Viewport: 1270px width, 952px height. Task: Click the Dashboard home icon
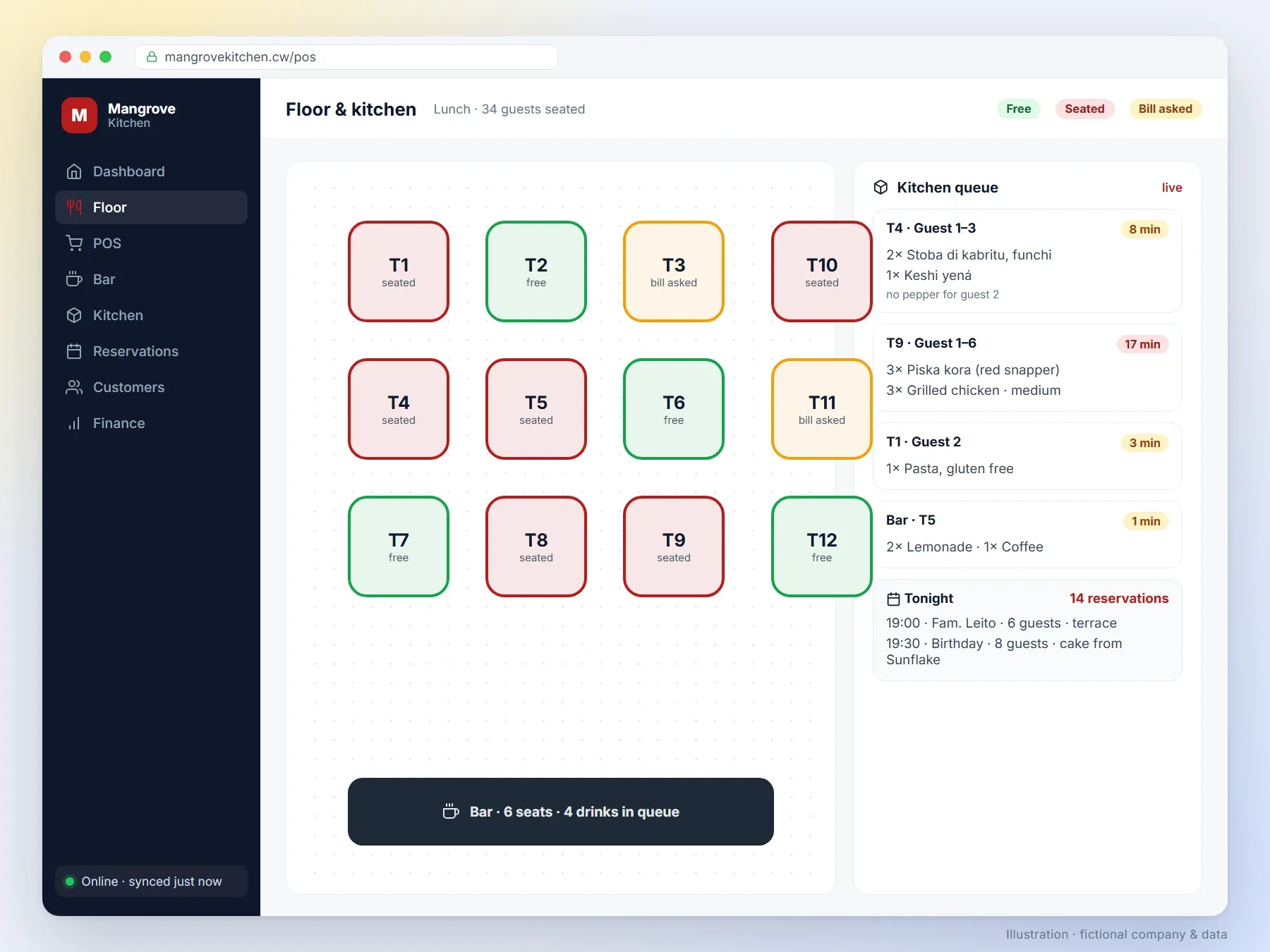tap(74, 171)
